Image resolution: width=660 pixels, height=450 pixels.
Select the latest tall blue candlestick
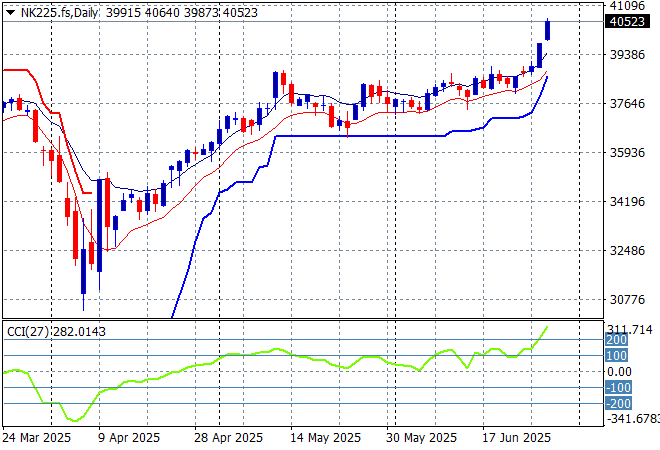click(547, 30)
